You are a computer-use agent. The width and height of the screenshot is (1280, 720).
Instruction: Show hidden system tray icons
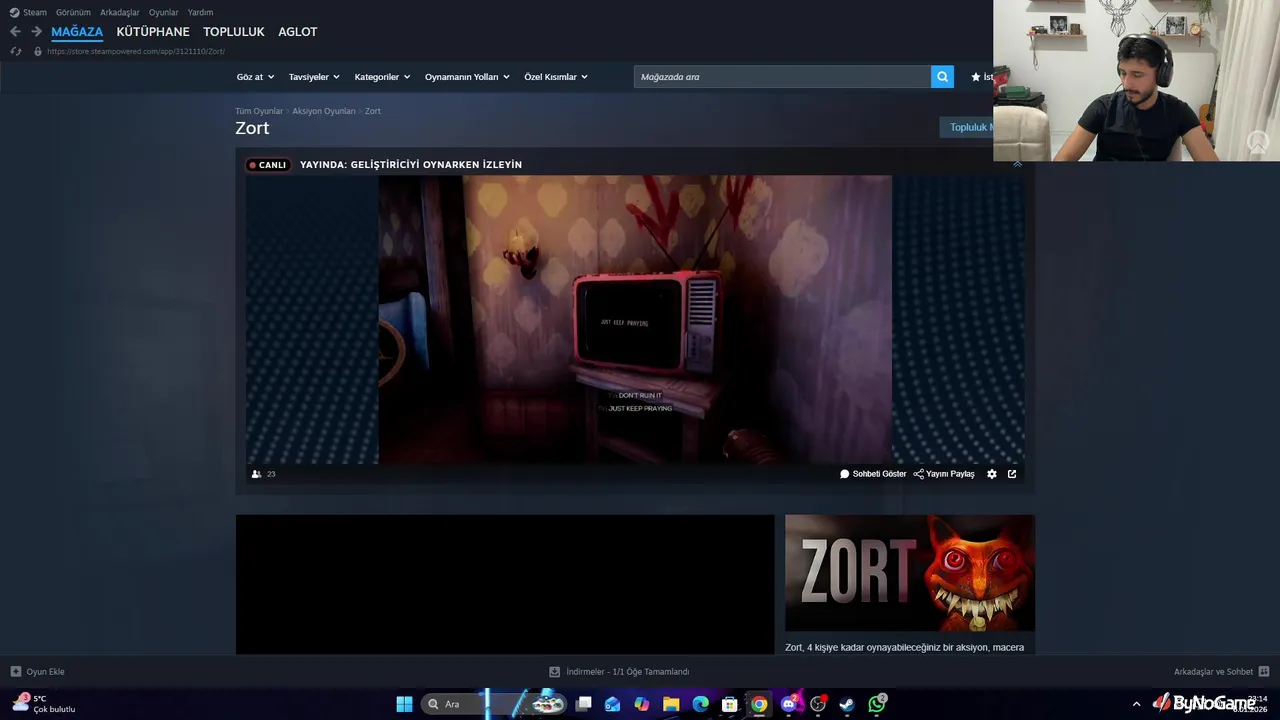click(1136, 704)
